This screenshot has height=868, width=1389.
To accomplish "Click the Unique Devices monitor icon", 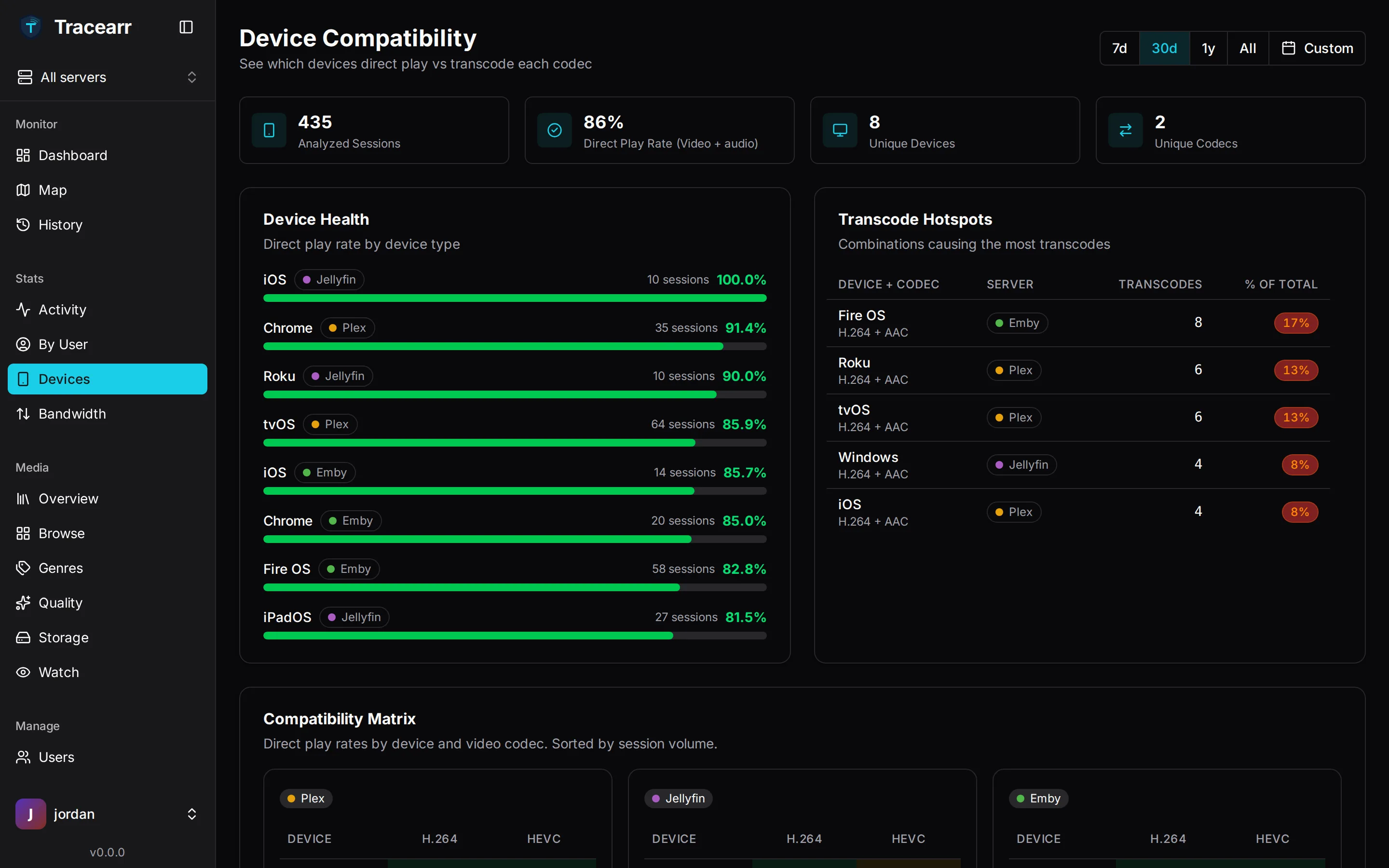I will click(840, 130).
